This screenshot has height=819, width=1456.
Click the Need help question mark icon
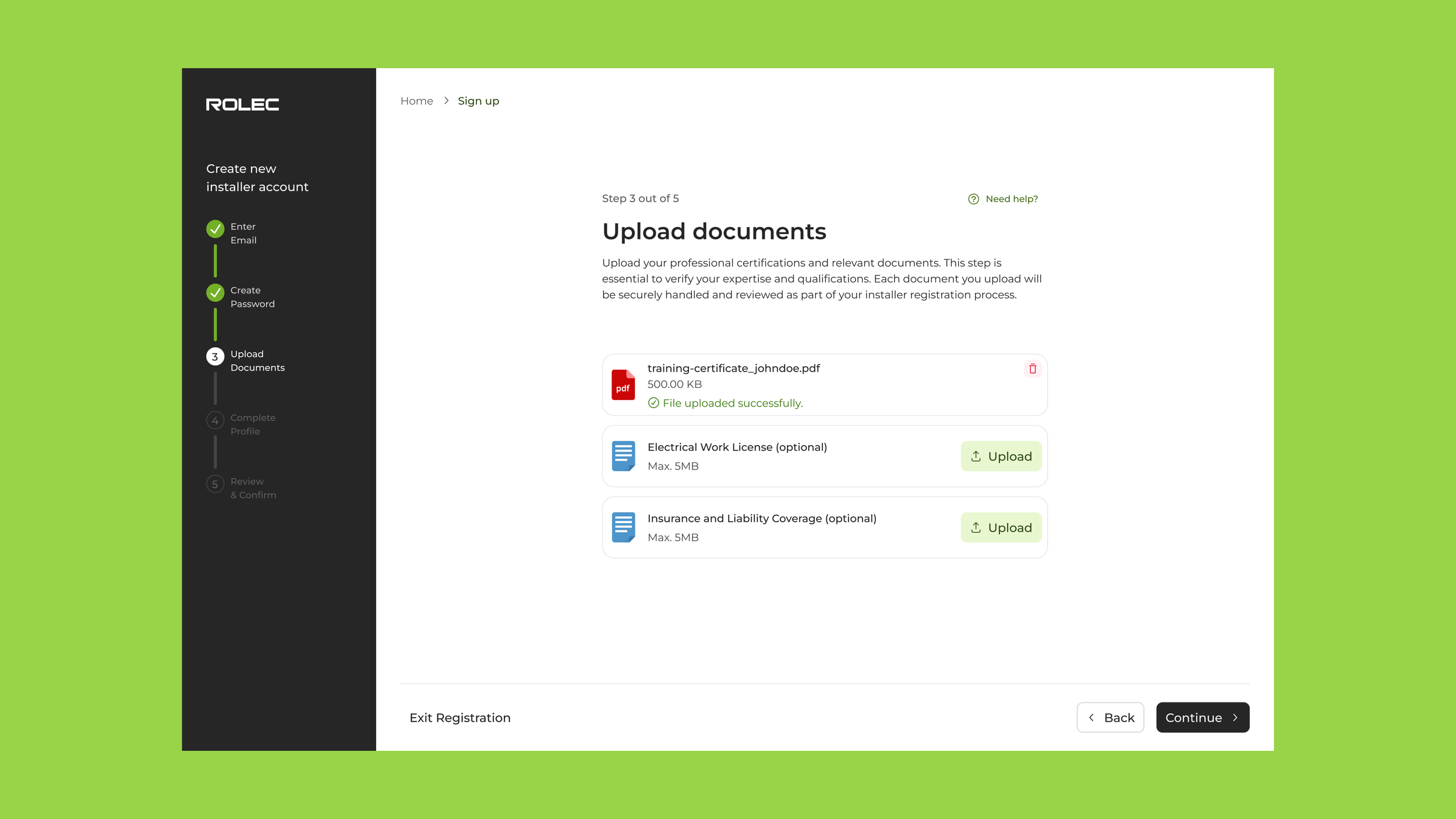click(x=973, y=199)
